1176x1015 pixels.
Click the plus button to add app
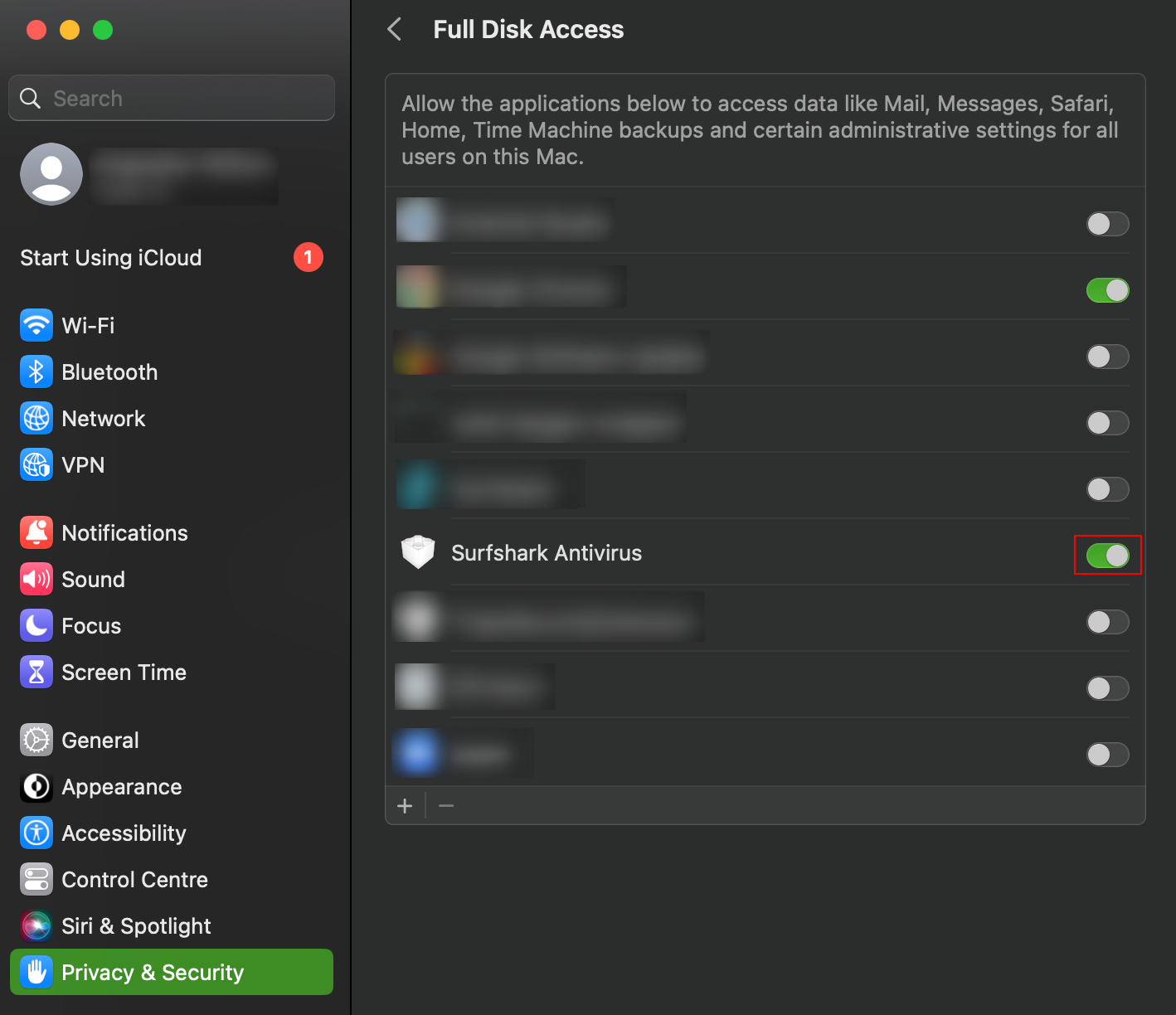click(405, 805)
